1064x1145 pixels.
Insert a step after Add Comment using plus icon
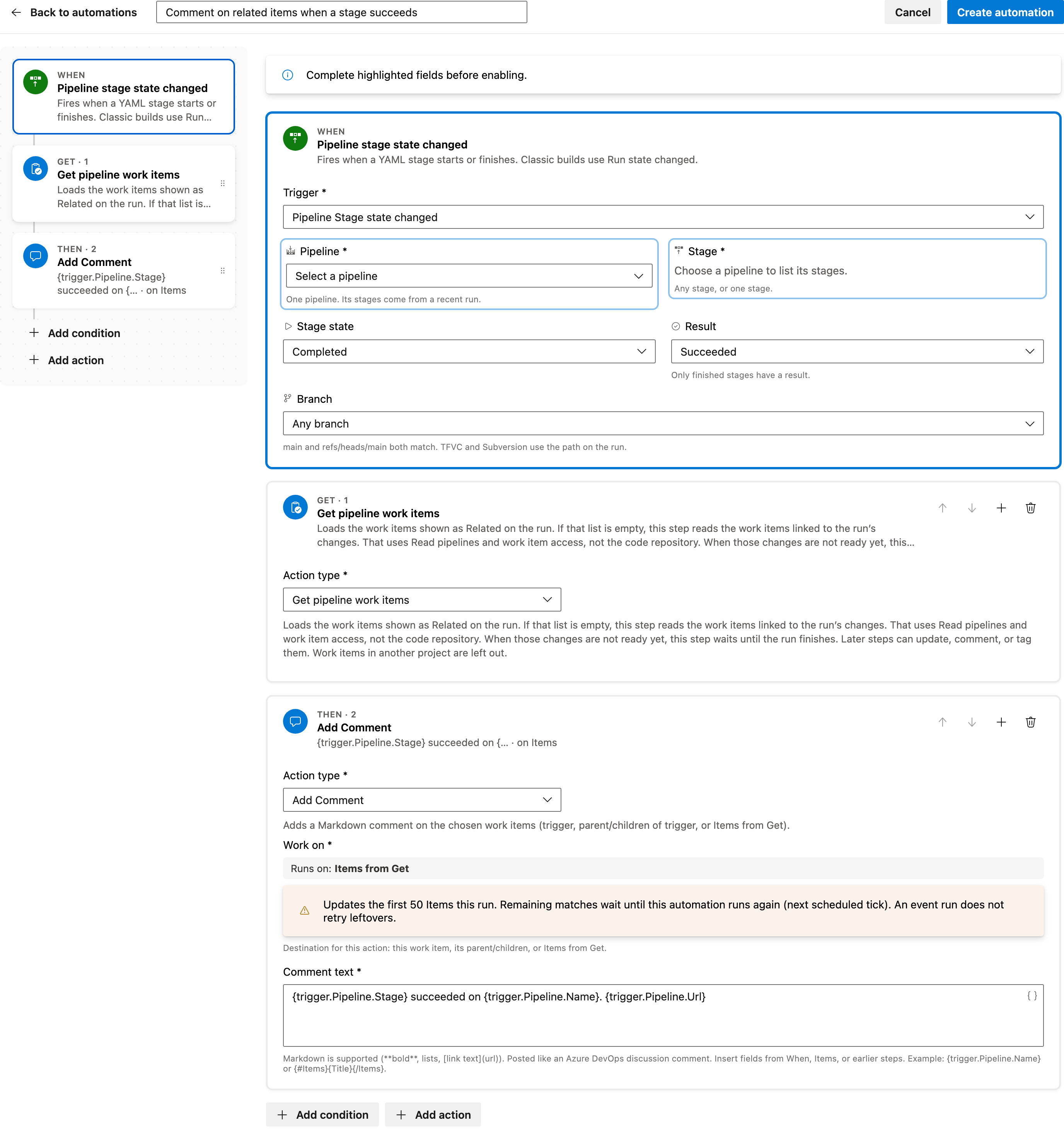click(x=1001, y=722)
